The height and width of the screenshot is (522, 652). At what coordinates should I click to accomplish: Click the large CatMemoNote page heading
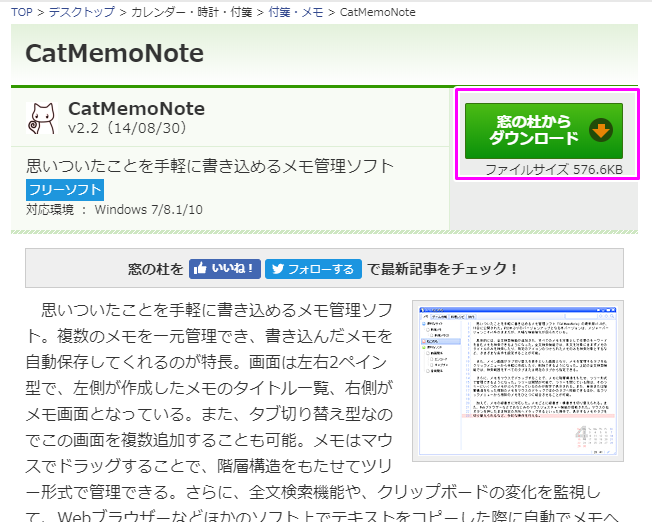click(114, 54)
